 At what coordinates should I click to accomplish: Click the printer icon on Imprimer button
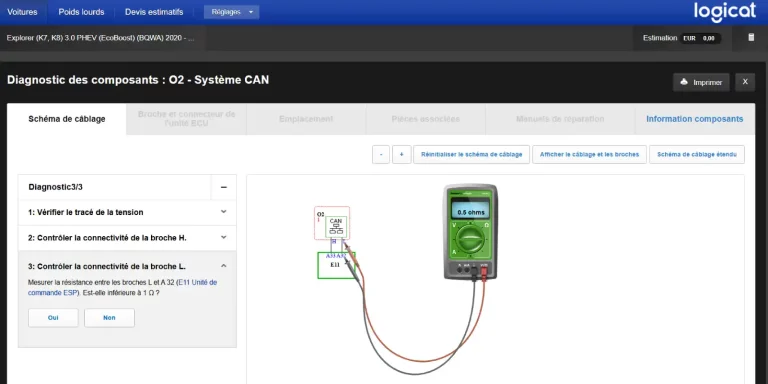tap(685, 82)
